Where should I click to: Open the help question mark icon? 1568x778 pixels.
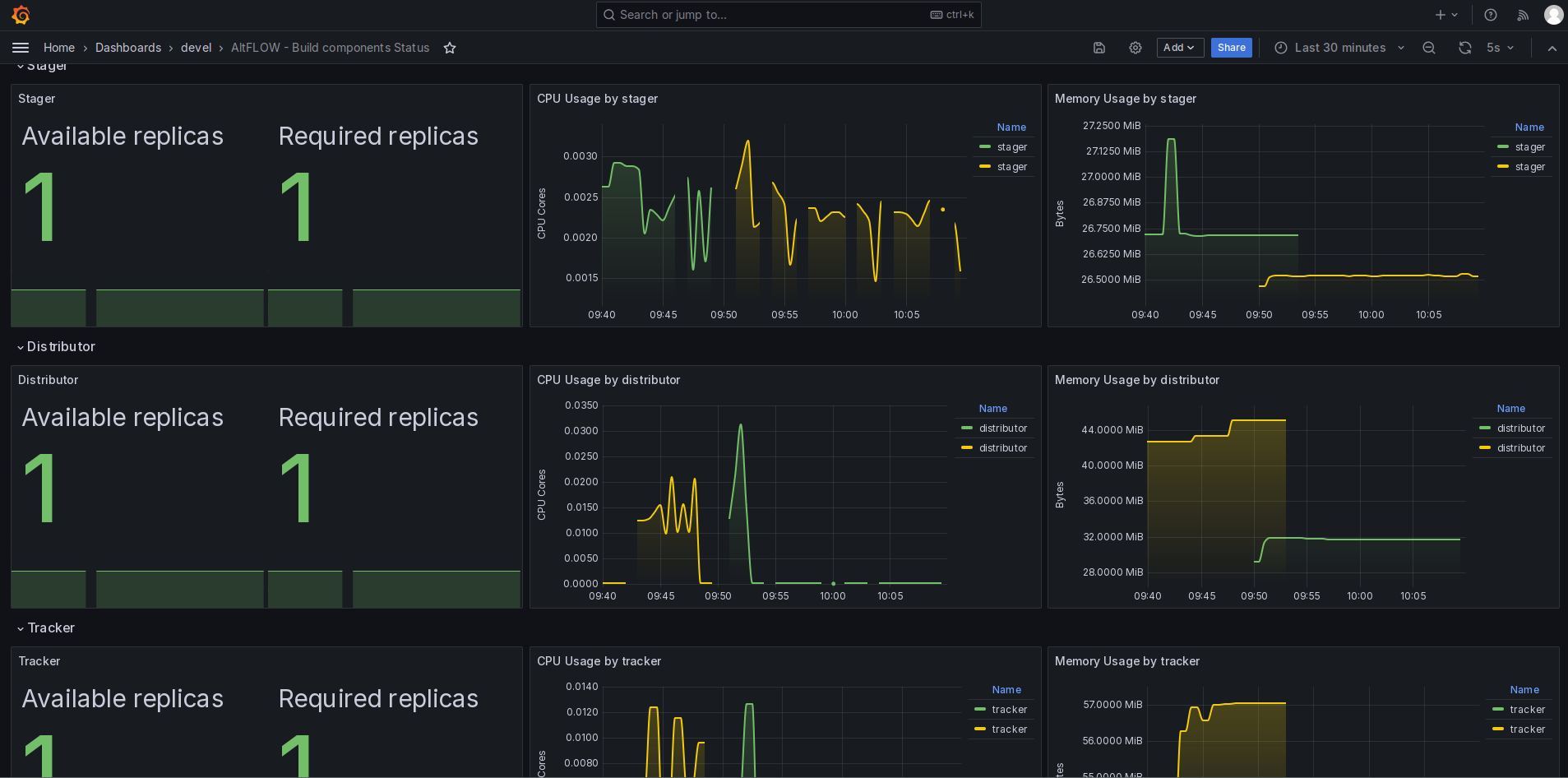pos(1491,15)
